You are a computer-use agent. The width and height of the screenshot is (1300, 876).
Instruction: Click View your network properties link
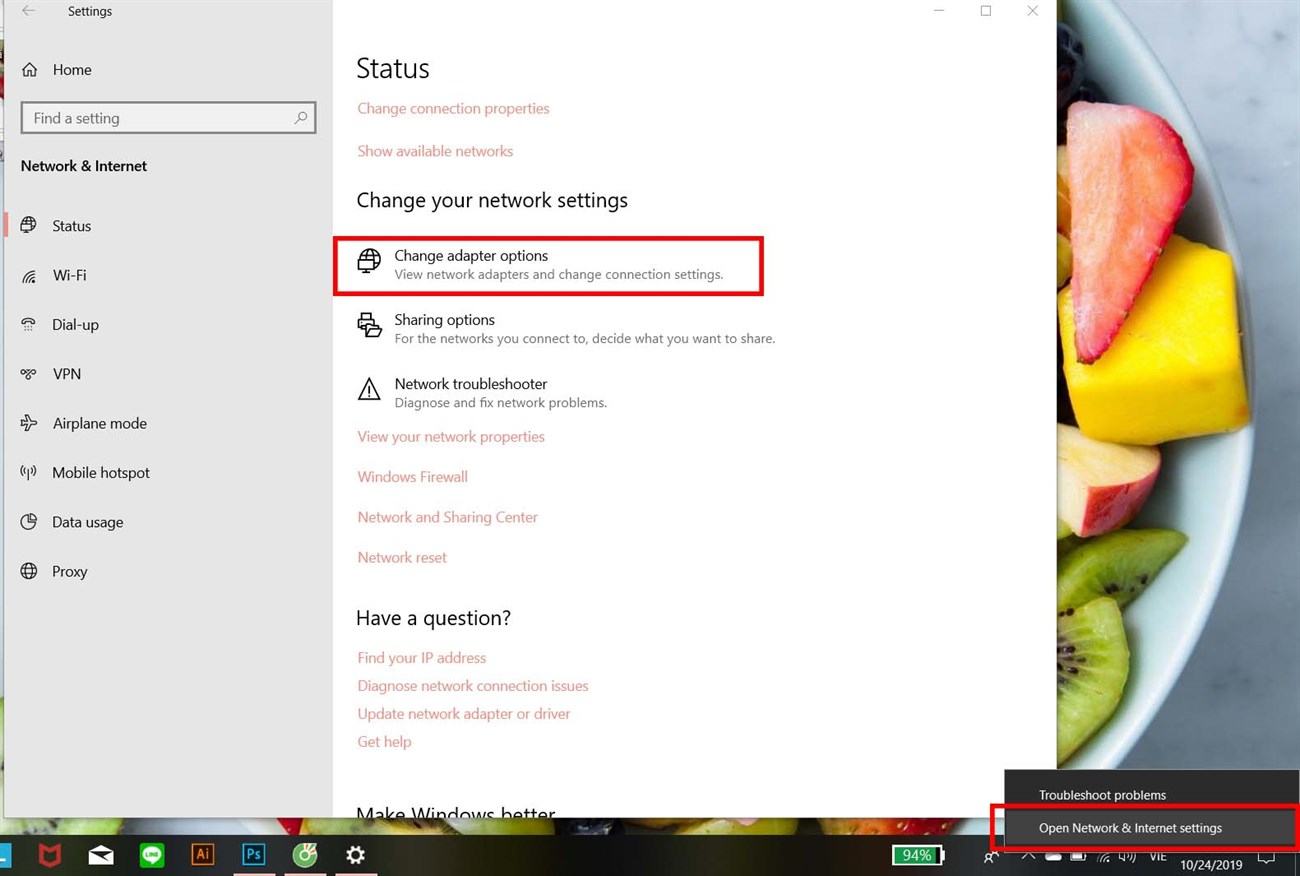[451, 437]
